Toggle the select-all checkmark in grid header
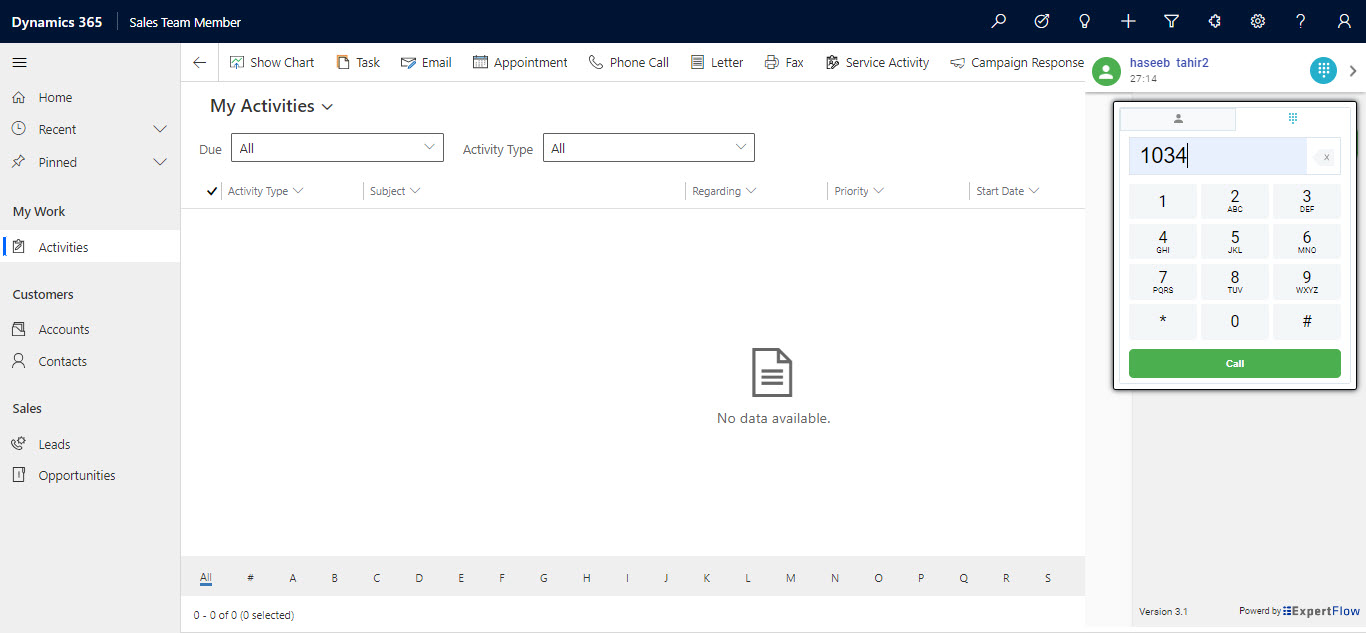The height and width of the screenshot is (633, 1366). point(211,191)
